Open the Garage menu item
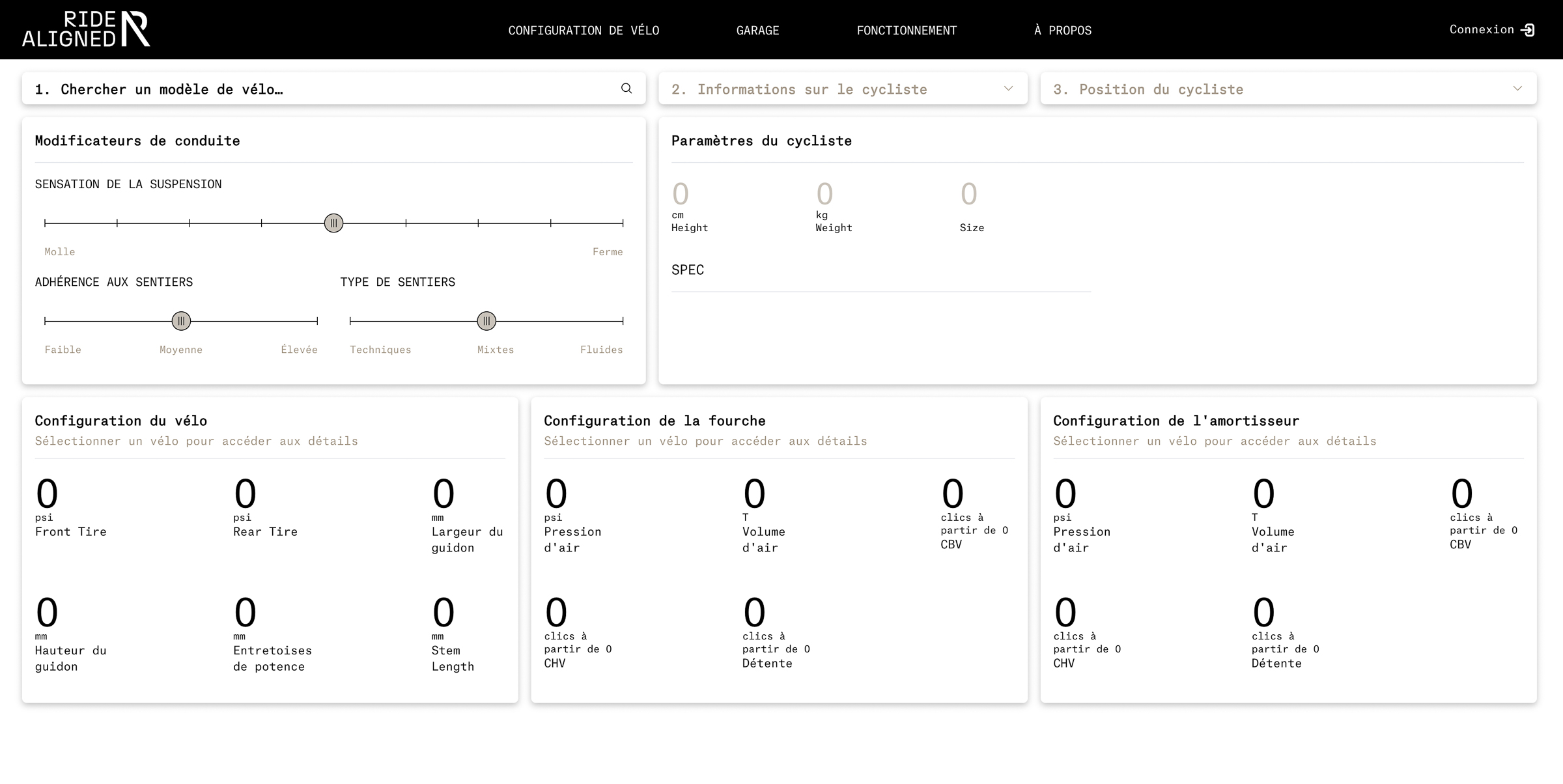 [757, 30]
